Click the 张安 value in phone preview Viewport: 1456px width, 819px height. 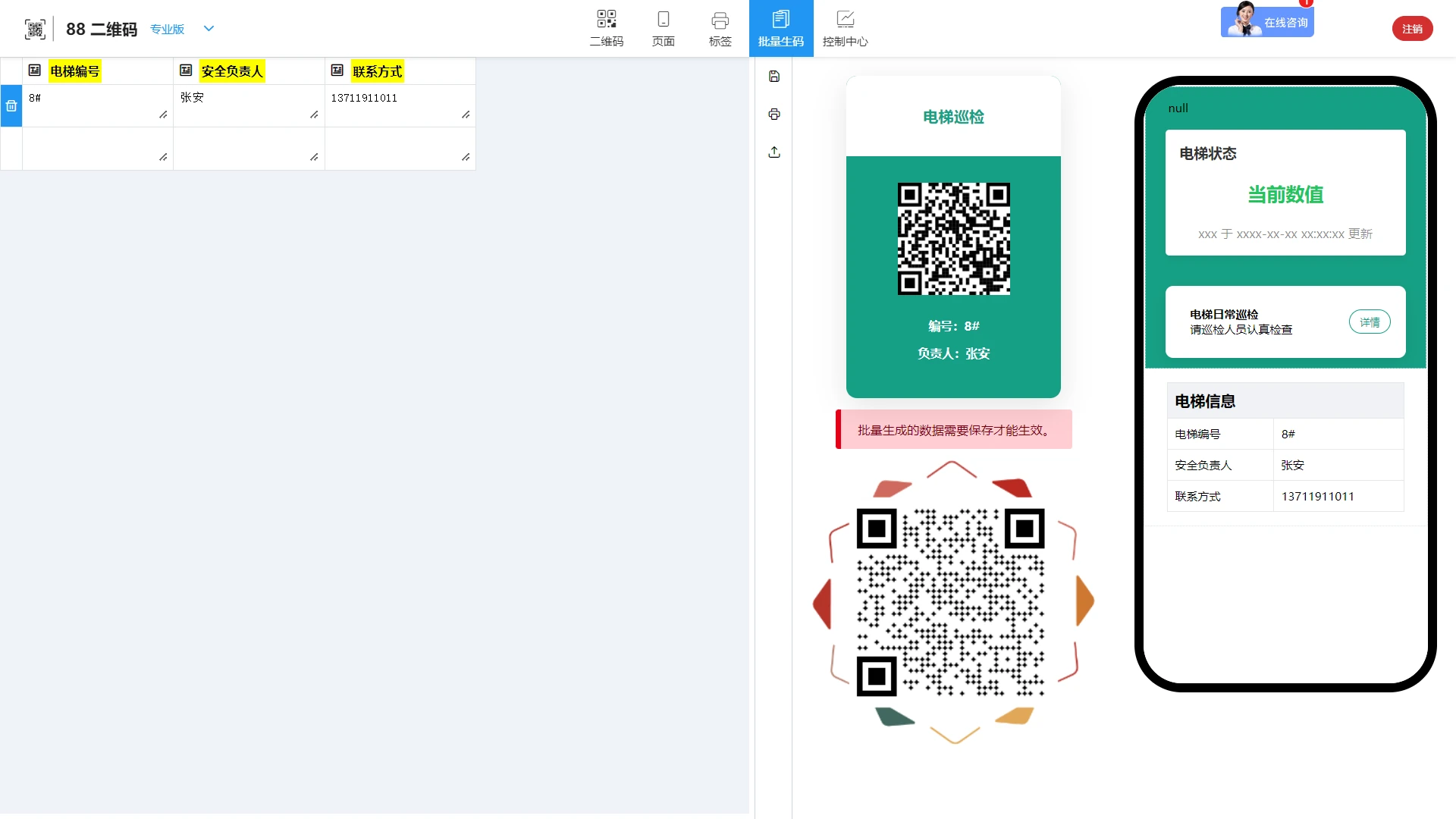tap(1292, 465)
